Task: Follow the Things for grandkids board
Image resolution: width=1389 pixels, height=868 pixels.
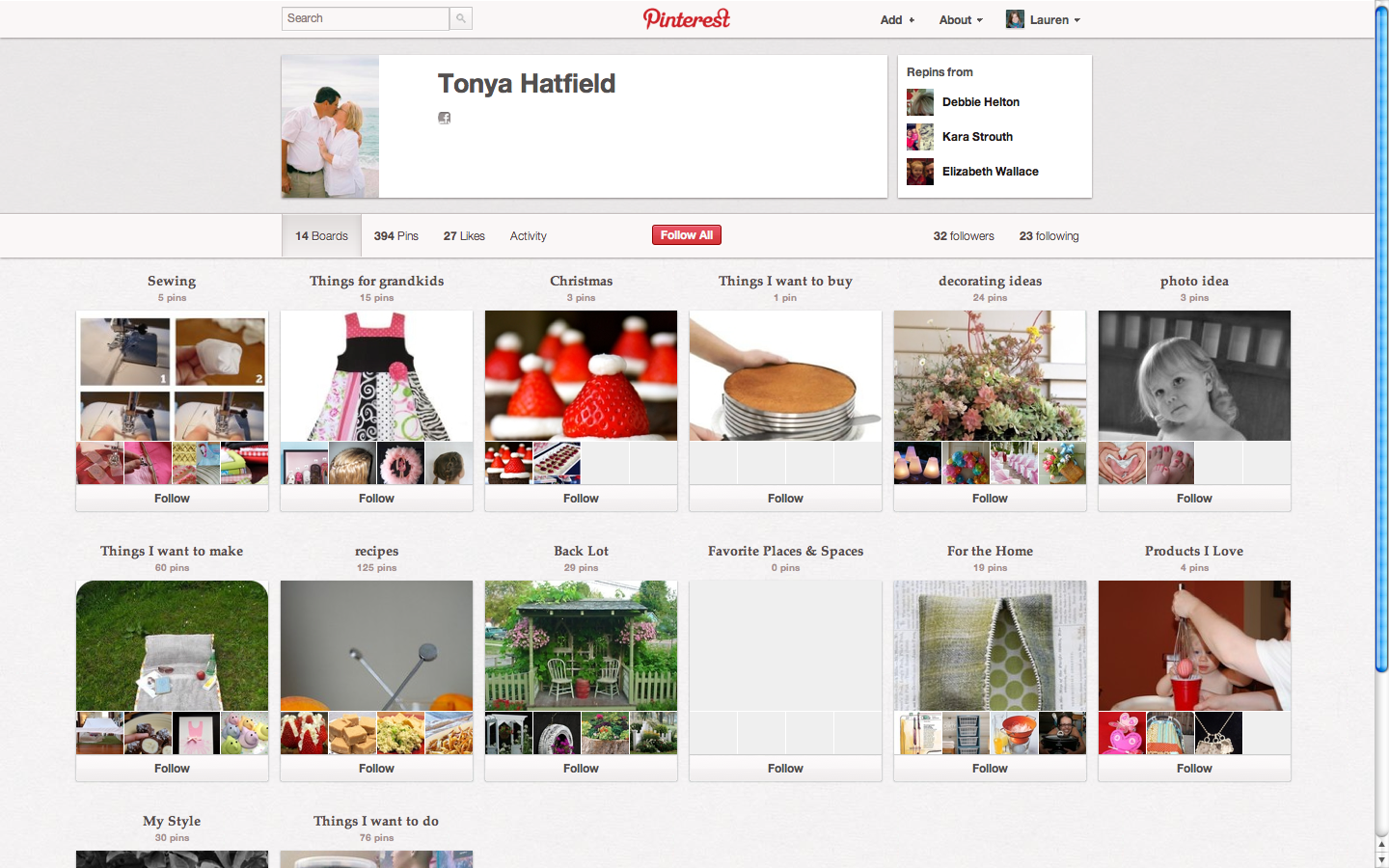Action: click(376, 499)
